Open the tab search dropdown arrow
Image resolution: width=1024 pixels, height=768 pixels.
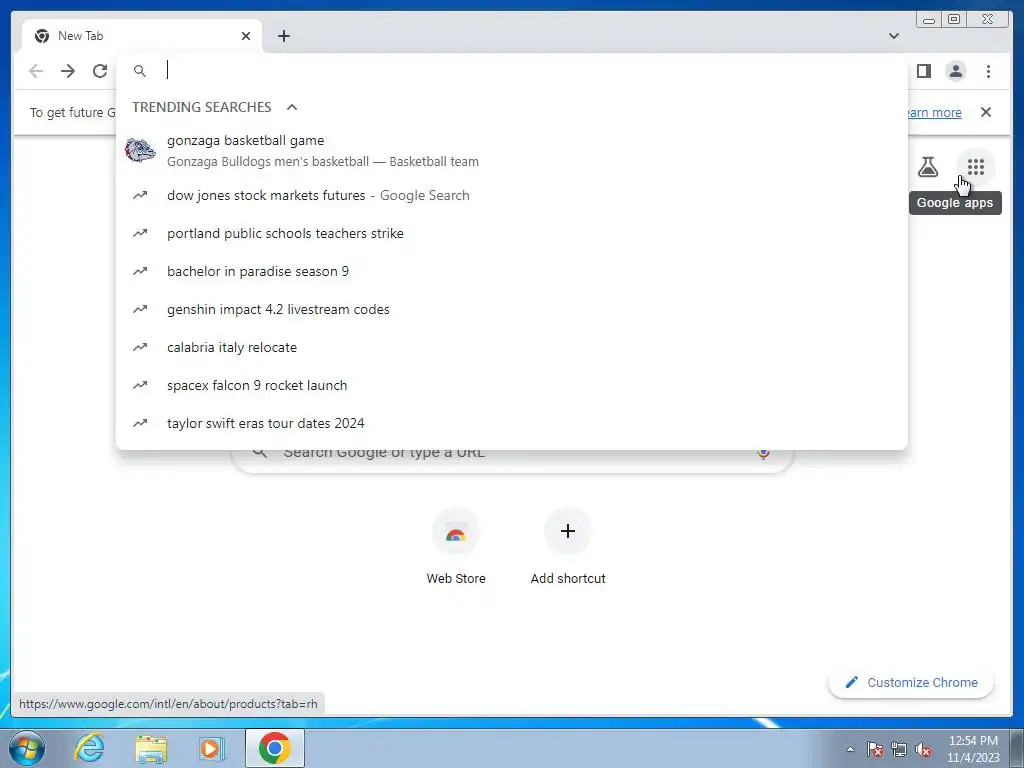893,36
